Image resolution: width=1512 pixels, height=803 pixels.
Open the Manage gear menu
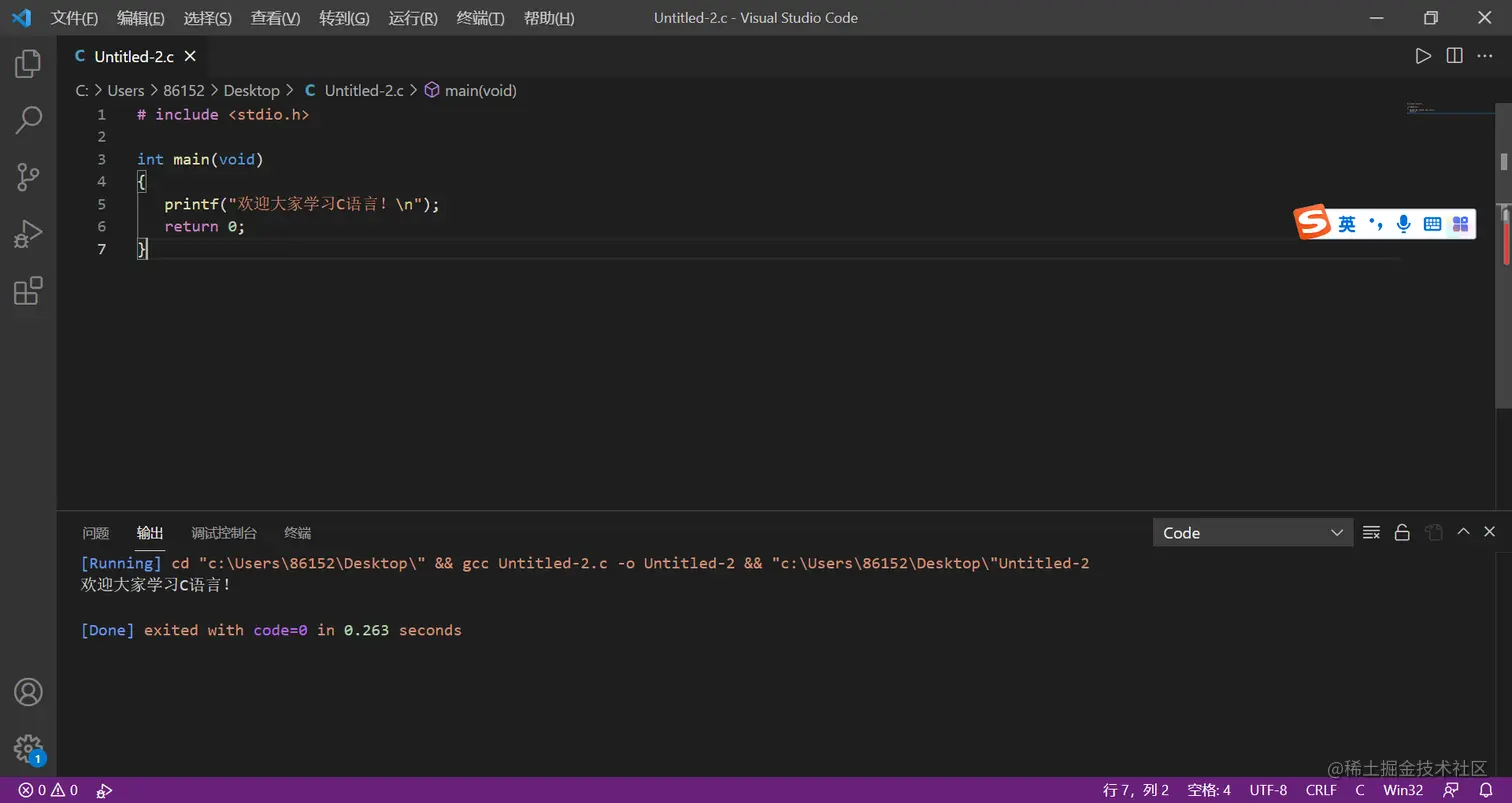[x=28, y=748]
